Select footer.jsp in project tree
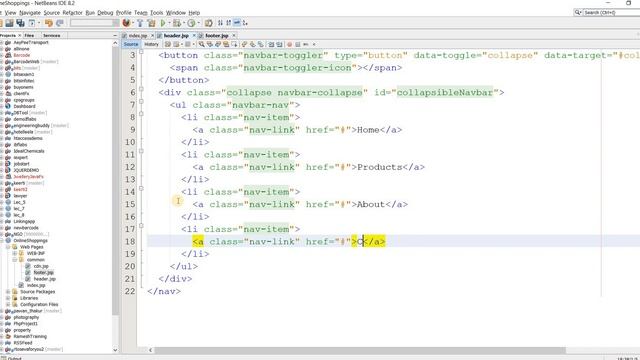Image resolution: width=640 pixels, height=360 pixels. pyautogui.click(x=44, y=273)
